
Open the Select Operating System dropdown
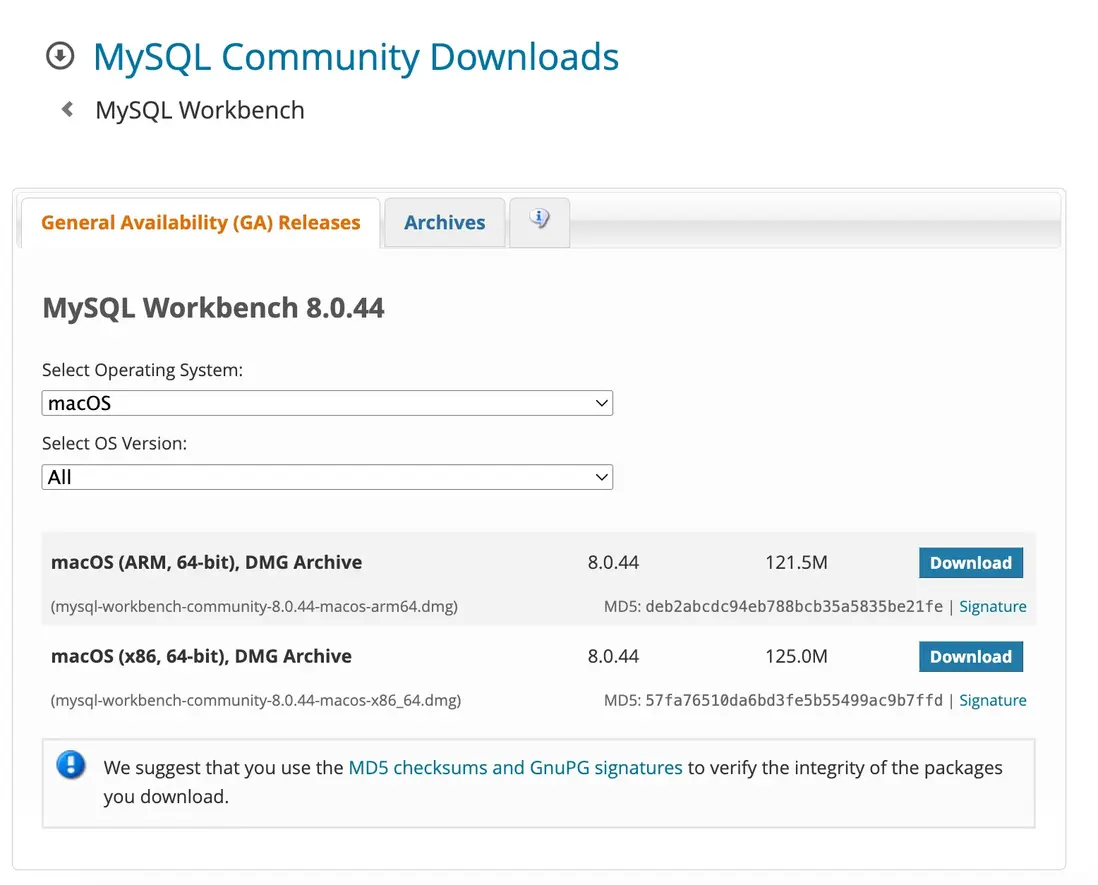(x=327, y=404)
